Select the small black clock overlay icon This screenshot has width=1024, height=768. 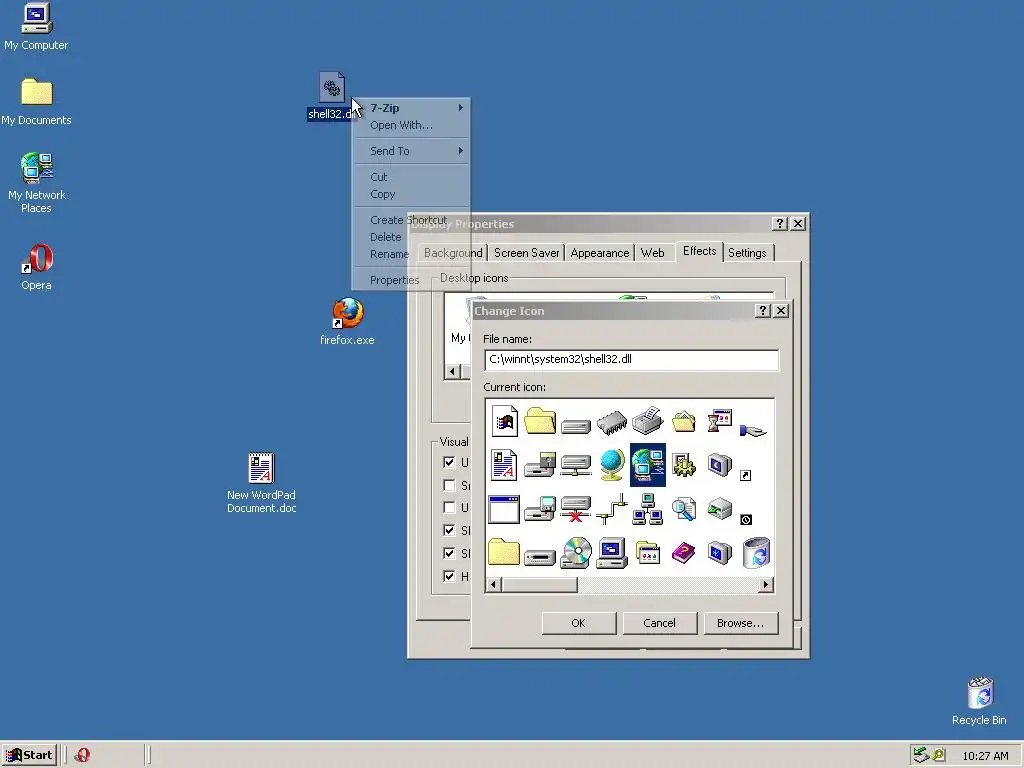[x=746, y=520]
